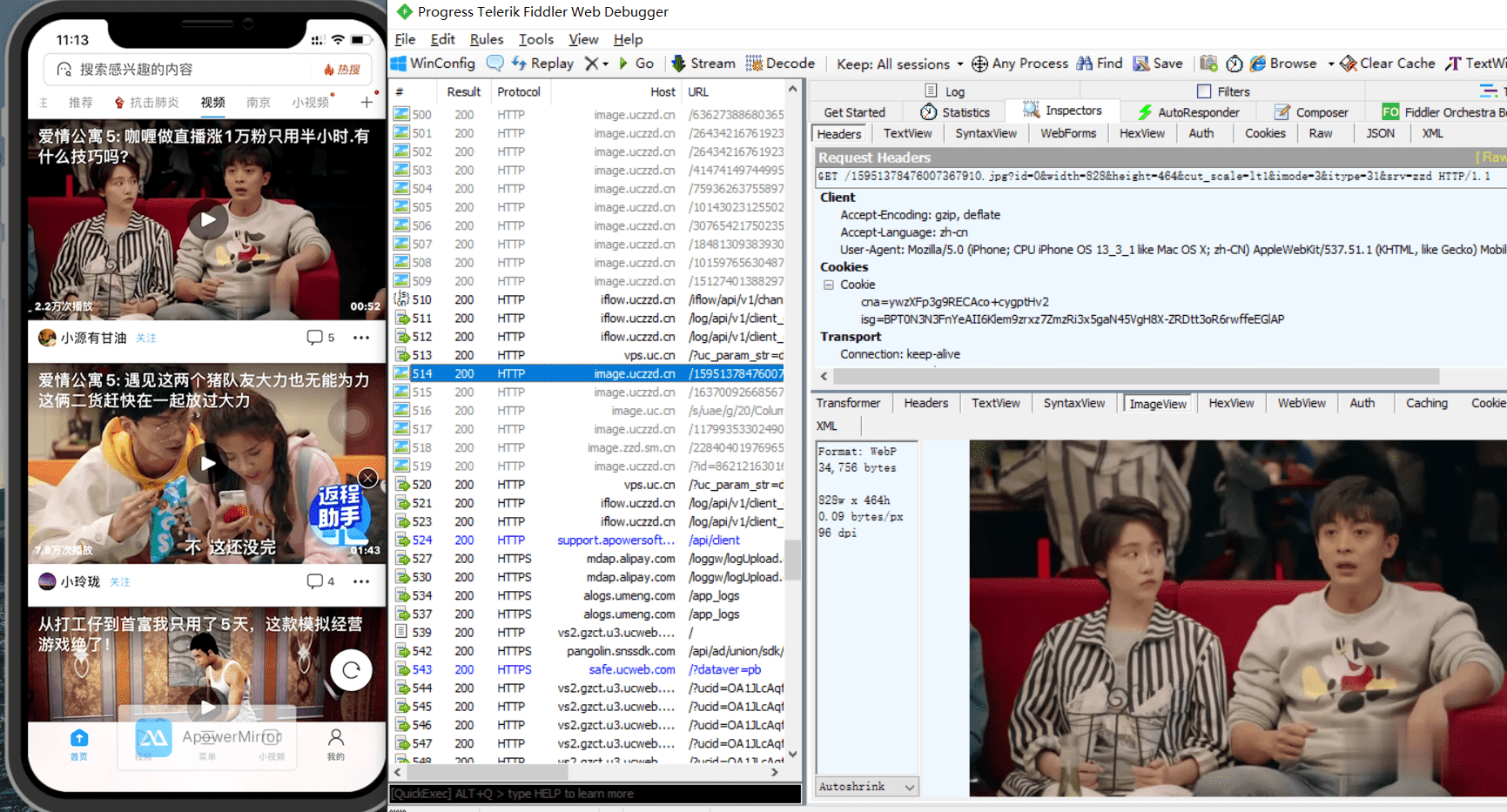Toggle the Stream mode button
The height and width of the screenshot is (812, 1507).
click(x=703, y=63)
